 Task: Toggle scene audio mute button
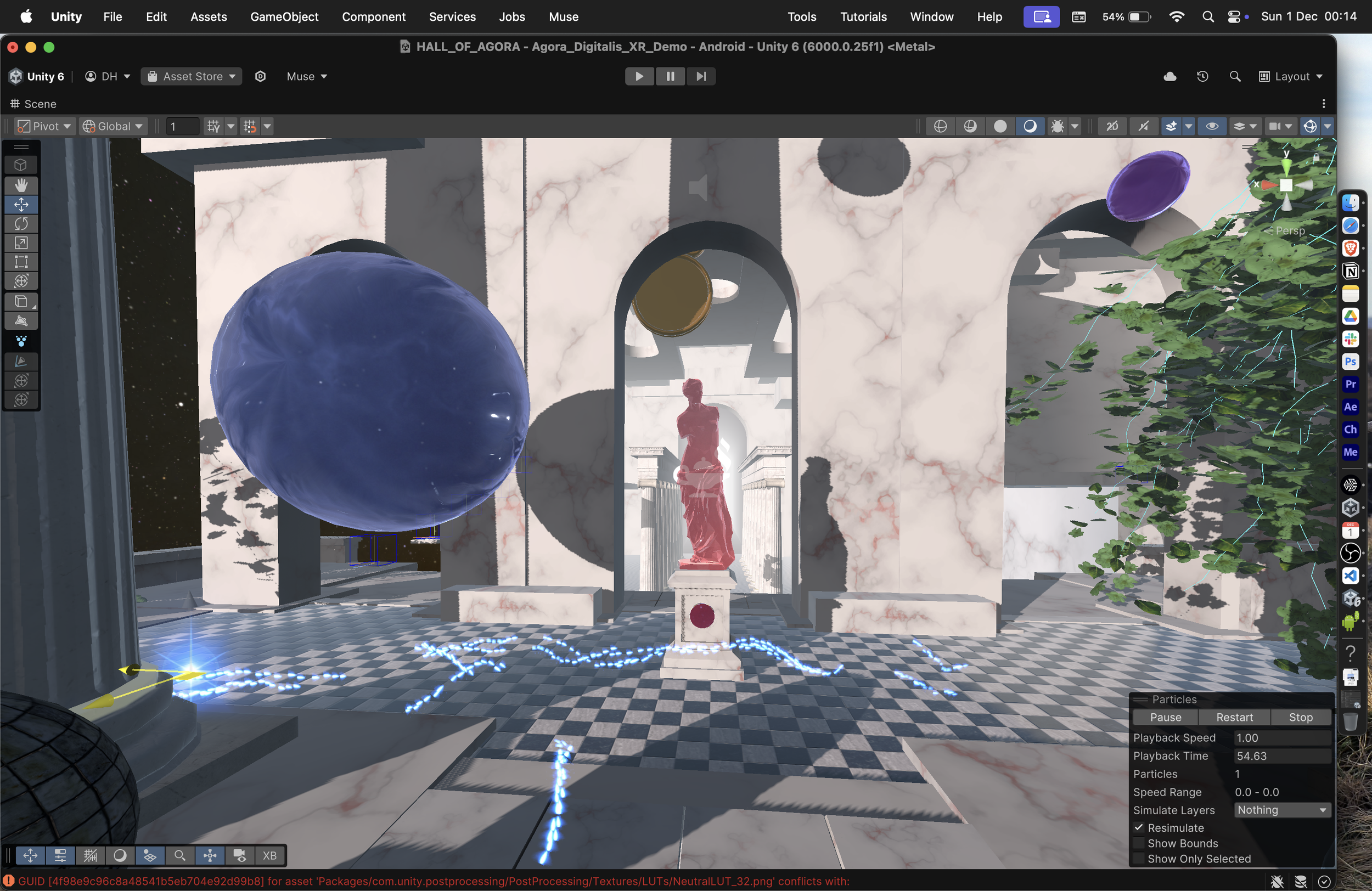[1144, 126]
